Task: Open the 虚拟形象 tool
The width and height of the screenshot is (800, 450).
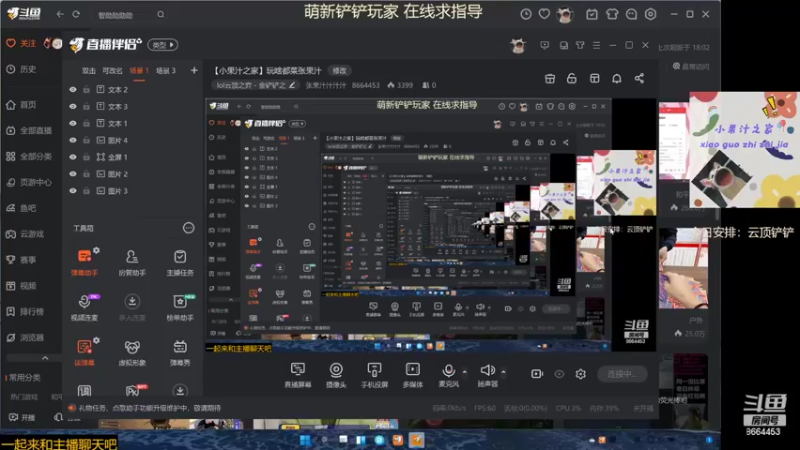Action: 132,352
